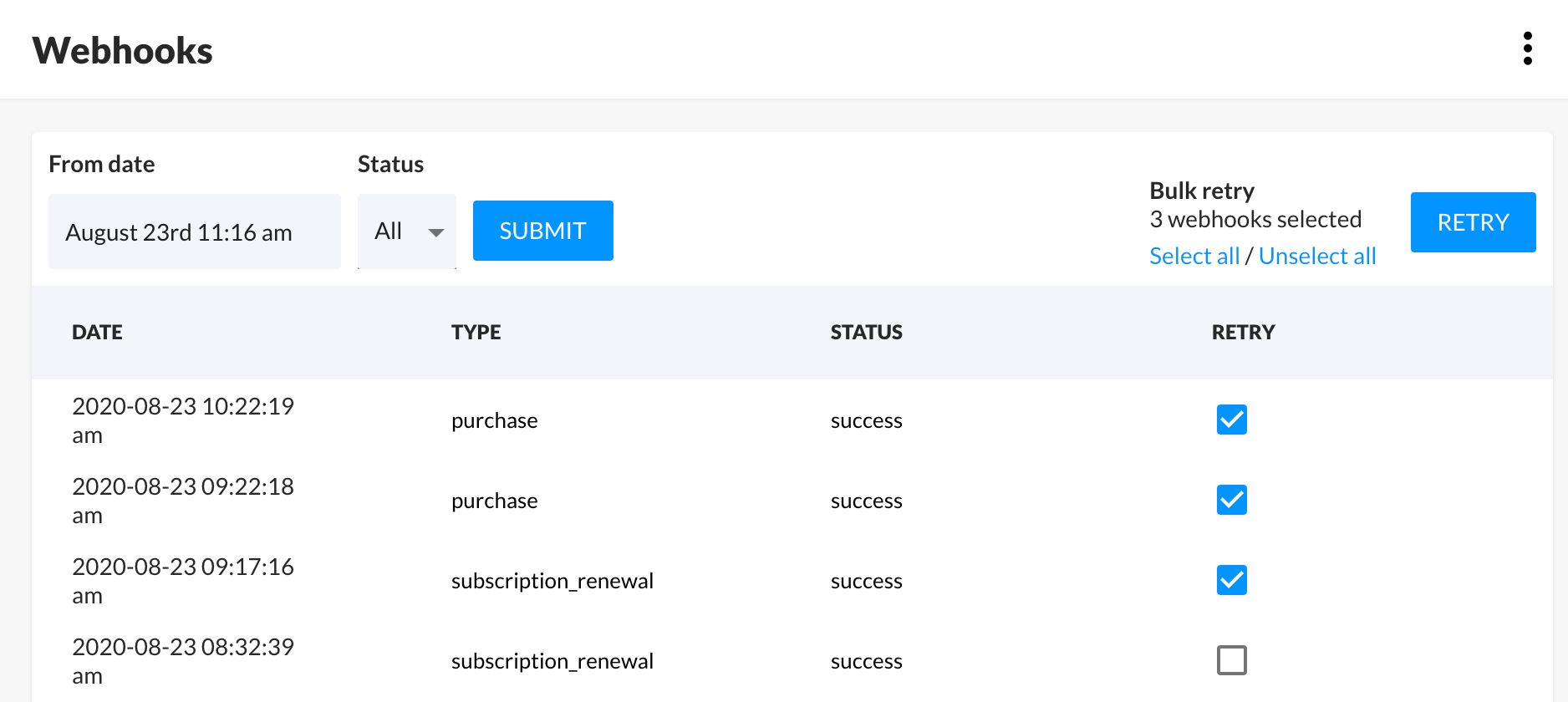The image size is (1568, 702).
Task: Click the Webhooks page title
Action: pos(122,50)
